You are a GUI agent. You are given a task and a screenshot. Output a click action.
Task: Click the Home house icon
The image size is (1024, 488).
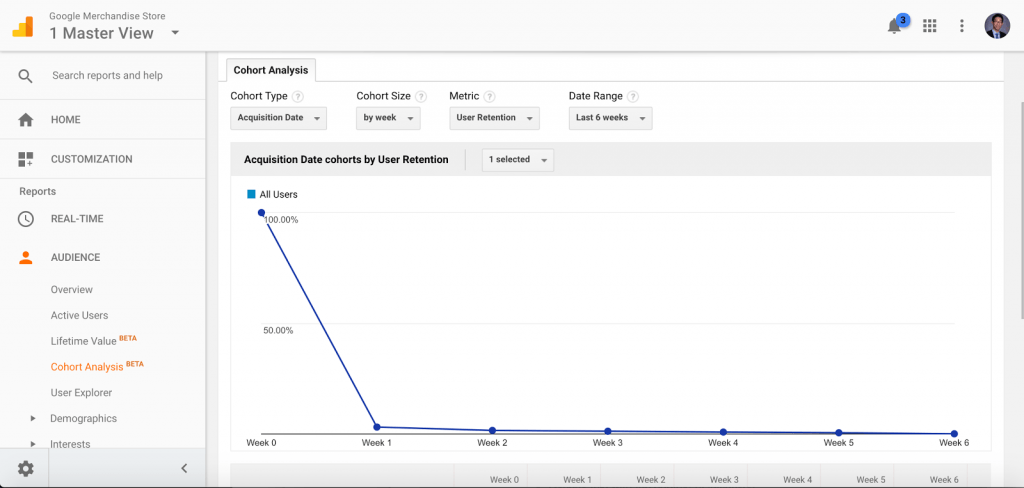(x=25, y=120)
